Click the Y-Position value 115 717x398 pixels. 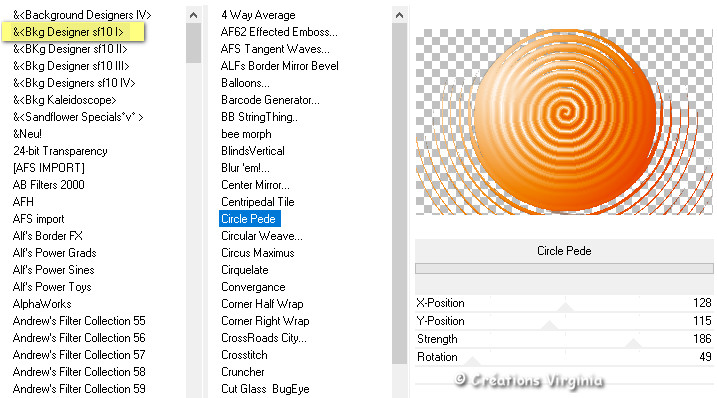702,321
